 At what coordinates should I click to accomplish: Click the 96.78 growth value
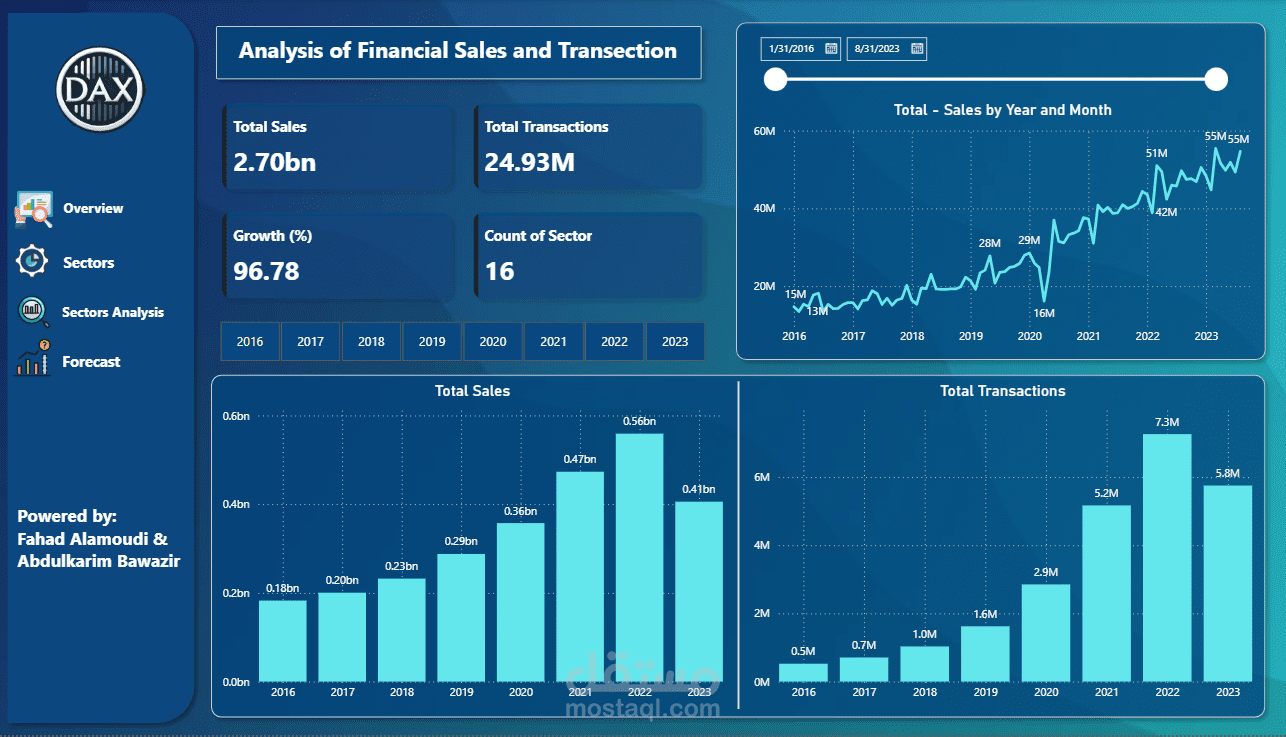click(x=266, y=271)
